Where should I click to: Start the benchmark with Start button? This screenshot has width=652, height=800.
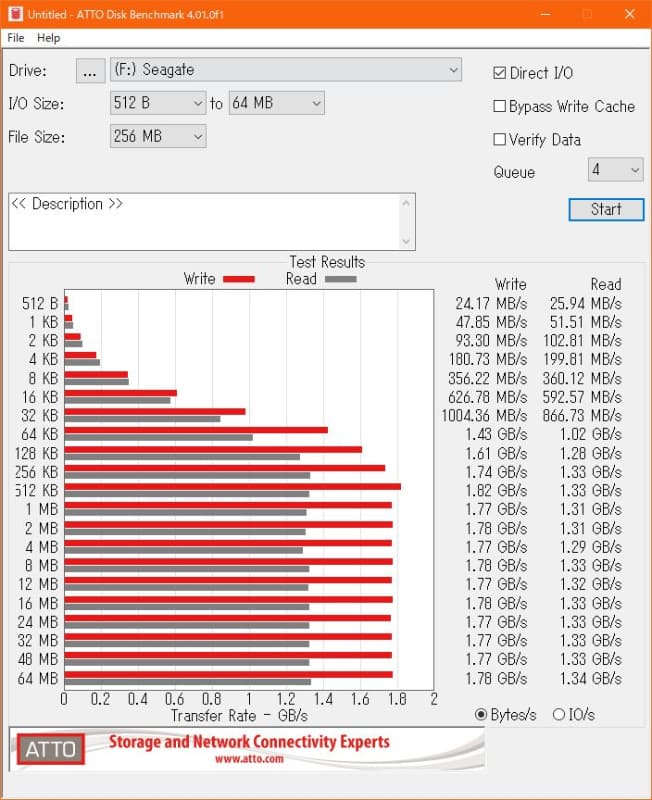[606, 209]
